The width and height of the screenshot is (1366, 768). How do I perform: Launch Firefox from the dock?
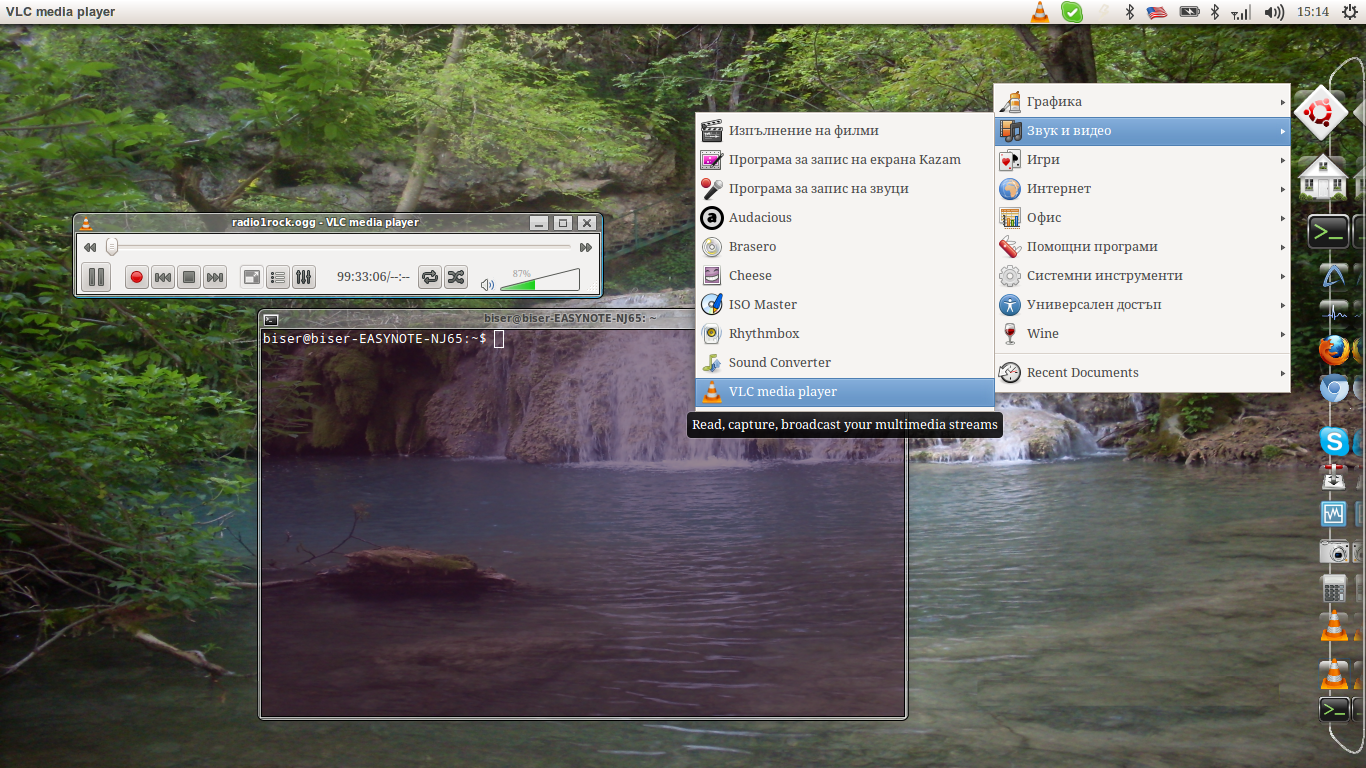[x=1333, y=350]
